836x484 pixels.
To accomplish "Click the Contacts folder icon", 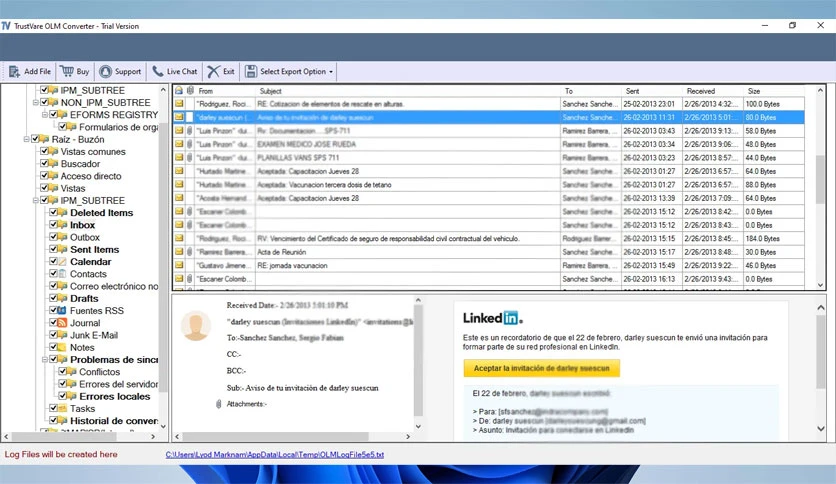I will (62, 273).
